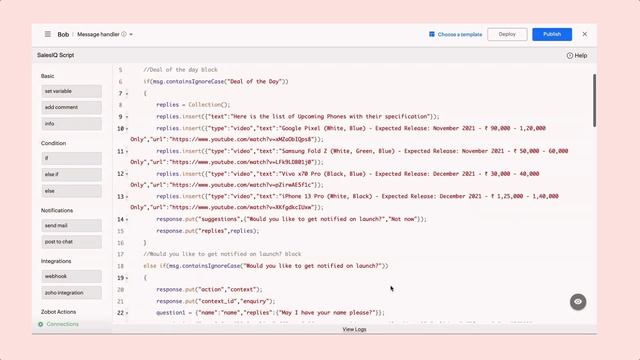Collapse the code fold at line 14

[127, 220]
